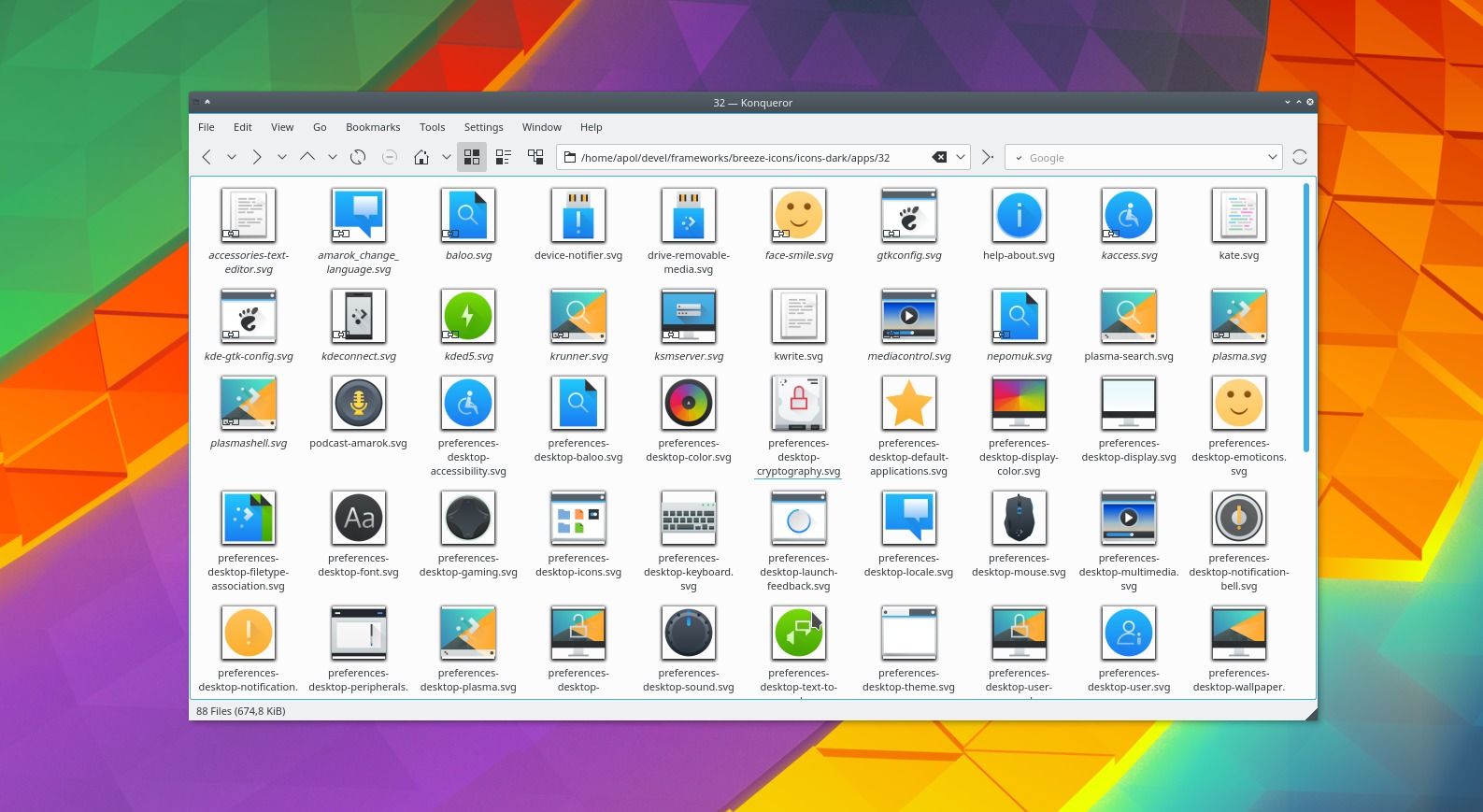Select the baloo.svg file icon
Viewport: 1483px width, 812px height.
[468, 214]
